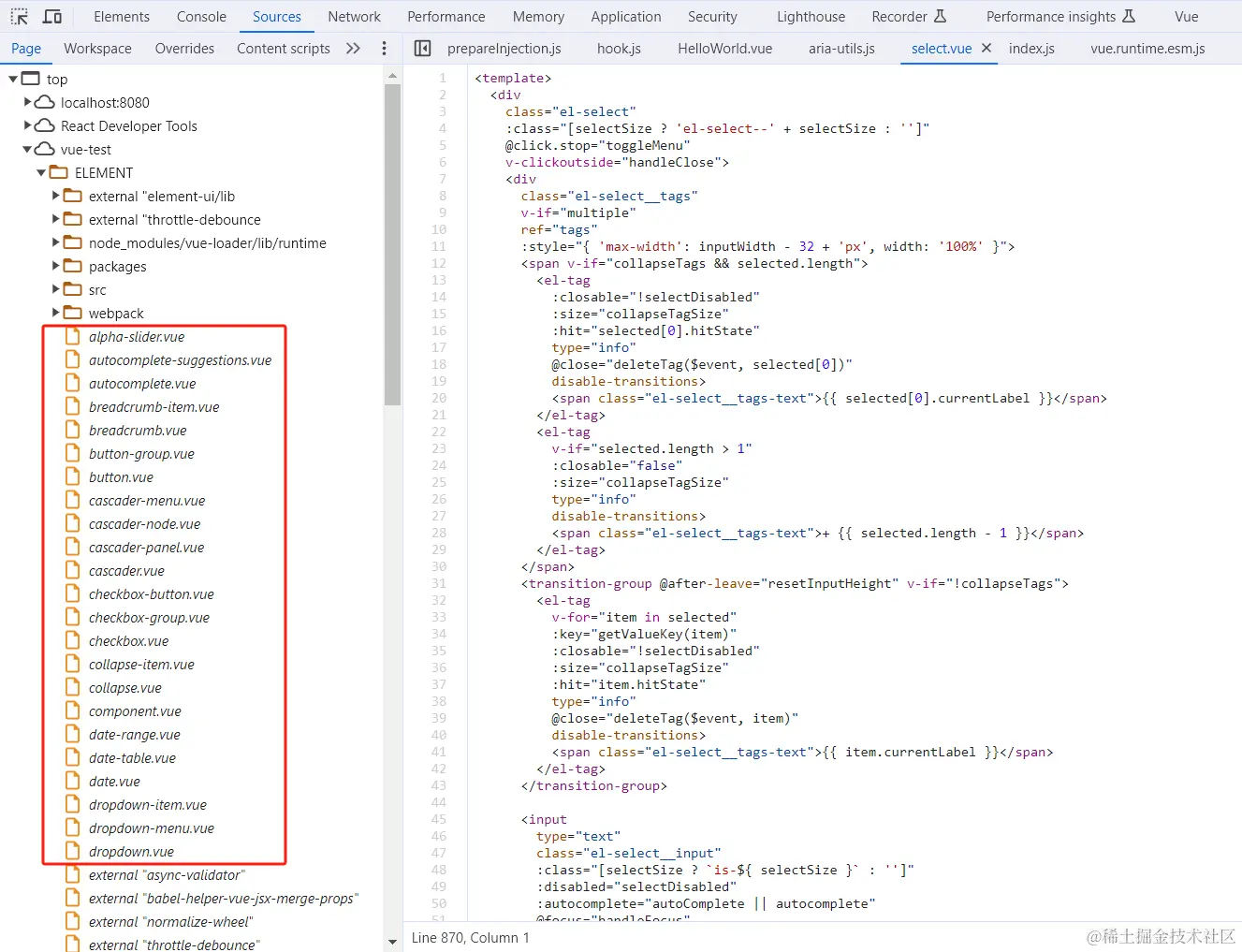Click the file icon beside checkbox.vue
Viewport: 1242px width, 952px height.
tap(73, 640)
